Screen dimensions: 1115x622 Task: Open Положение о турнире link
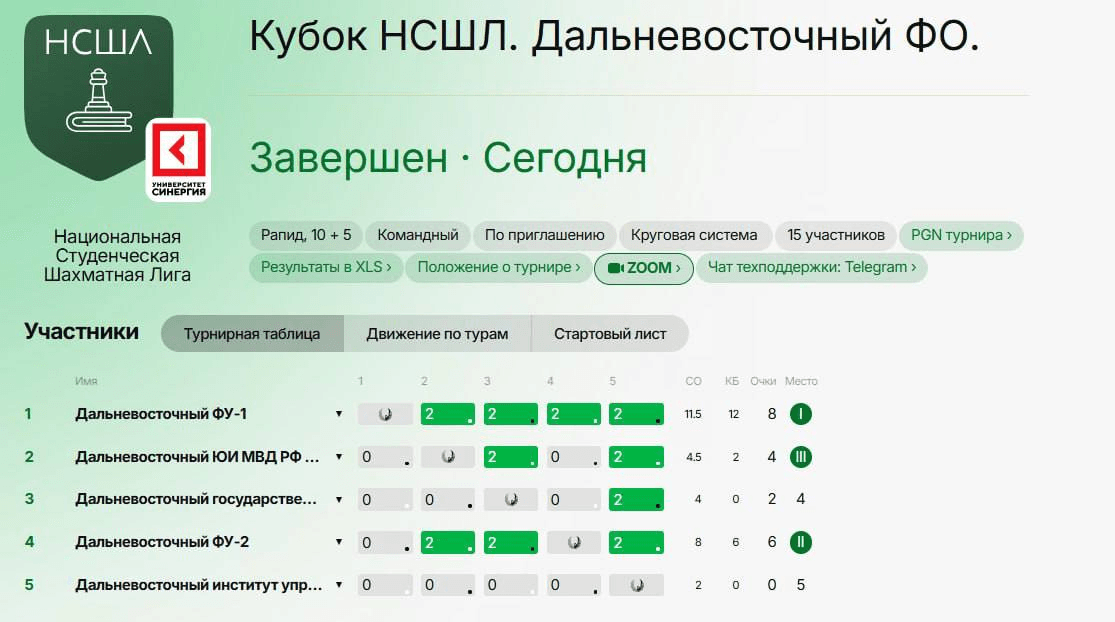[x=498, y=267]
